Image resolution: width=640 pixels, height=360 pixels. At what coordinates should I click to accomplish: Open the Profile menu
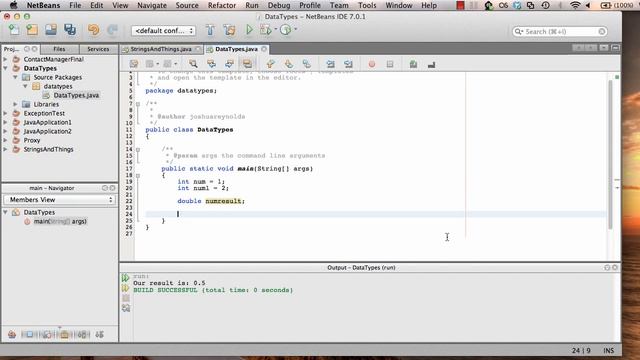point(310,5)
